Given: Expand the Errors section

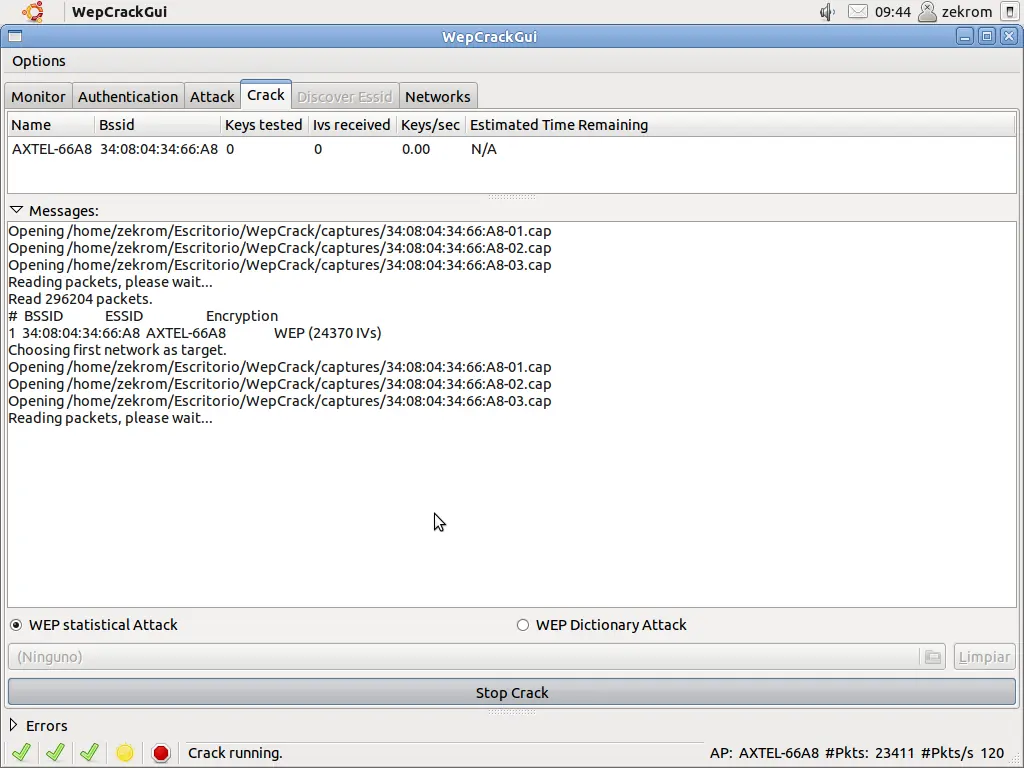Looking at the screenshot, I should coord(13,725).
